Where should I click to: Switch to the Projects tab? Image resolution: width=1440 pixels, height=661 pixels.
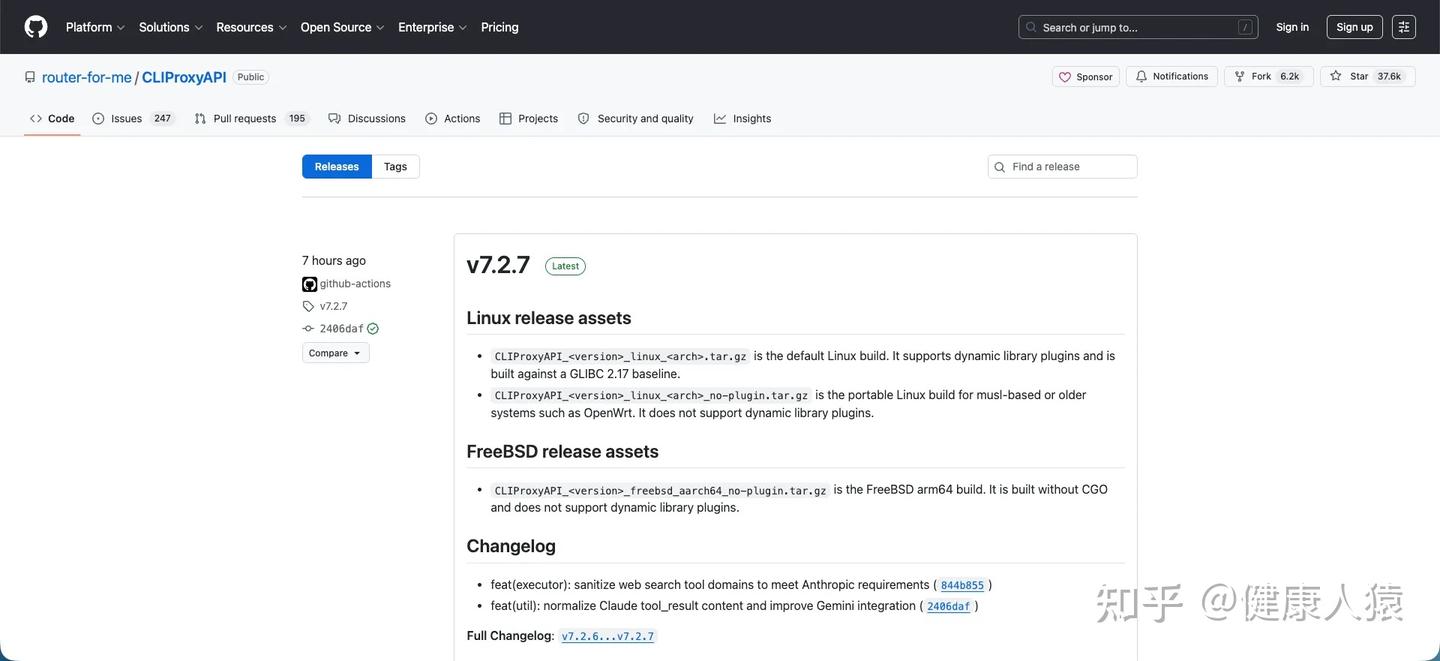(x=529, y=118)
